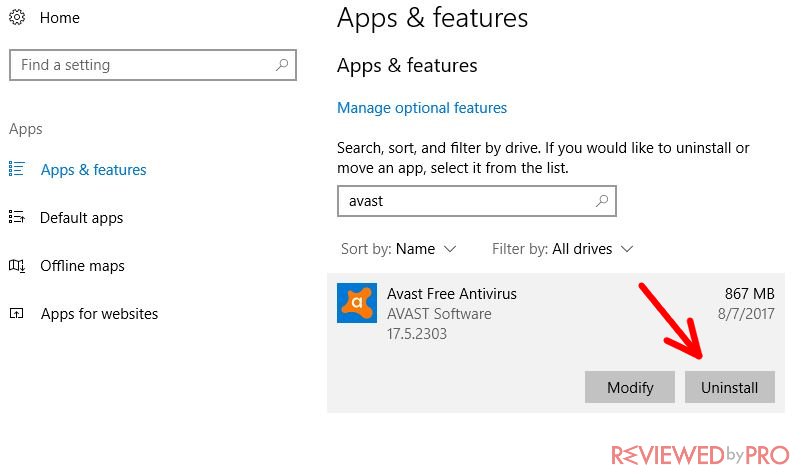Viewport: 802px width, 475px height.
Task: Select the Avast Free Antivirus entry name
Action: [452, 294]
